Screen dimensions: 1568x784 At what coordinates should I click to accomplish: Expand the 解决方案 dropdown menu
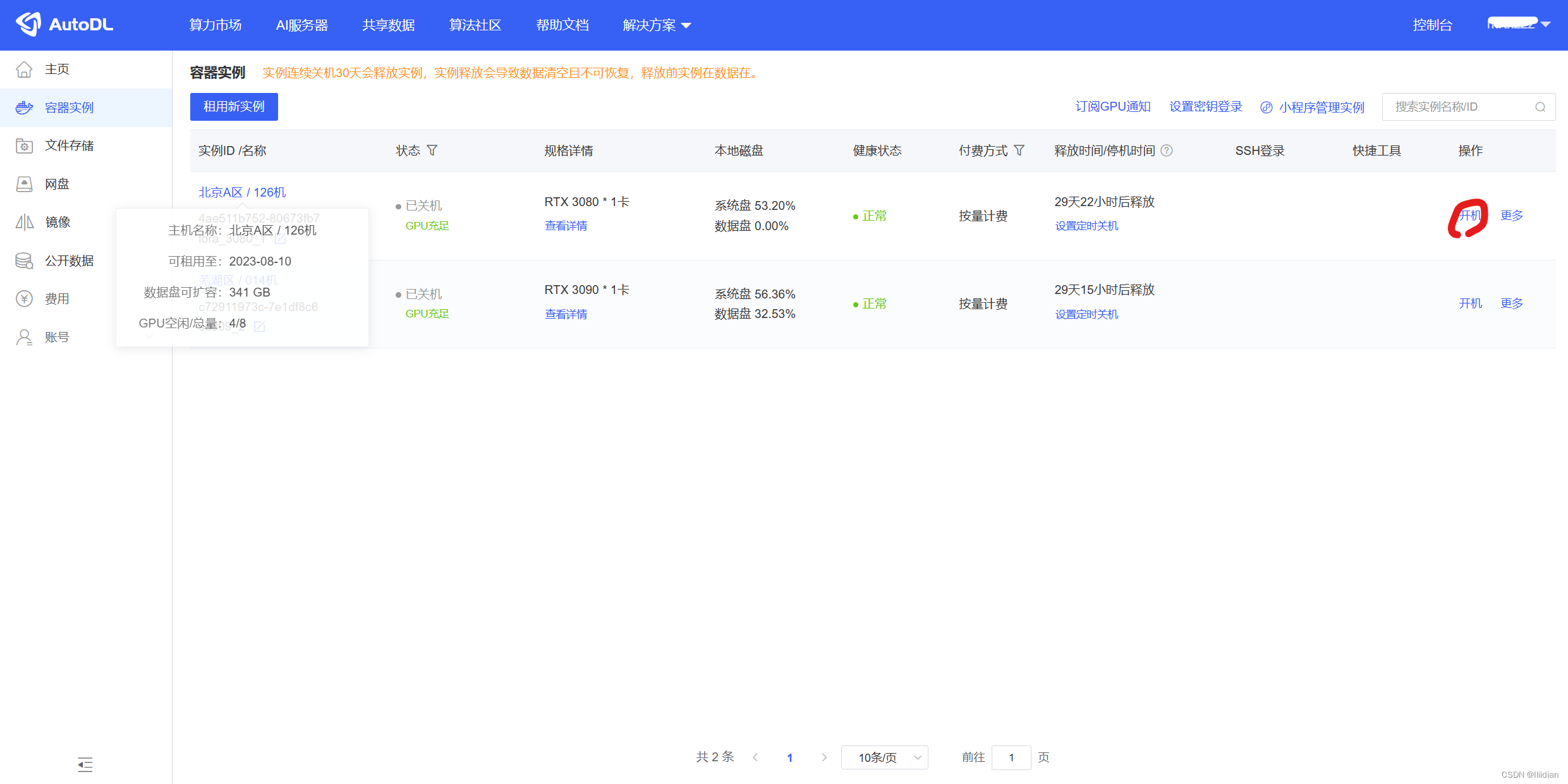click(x=657, y=25)
